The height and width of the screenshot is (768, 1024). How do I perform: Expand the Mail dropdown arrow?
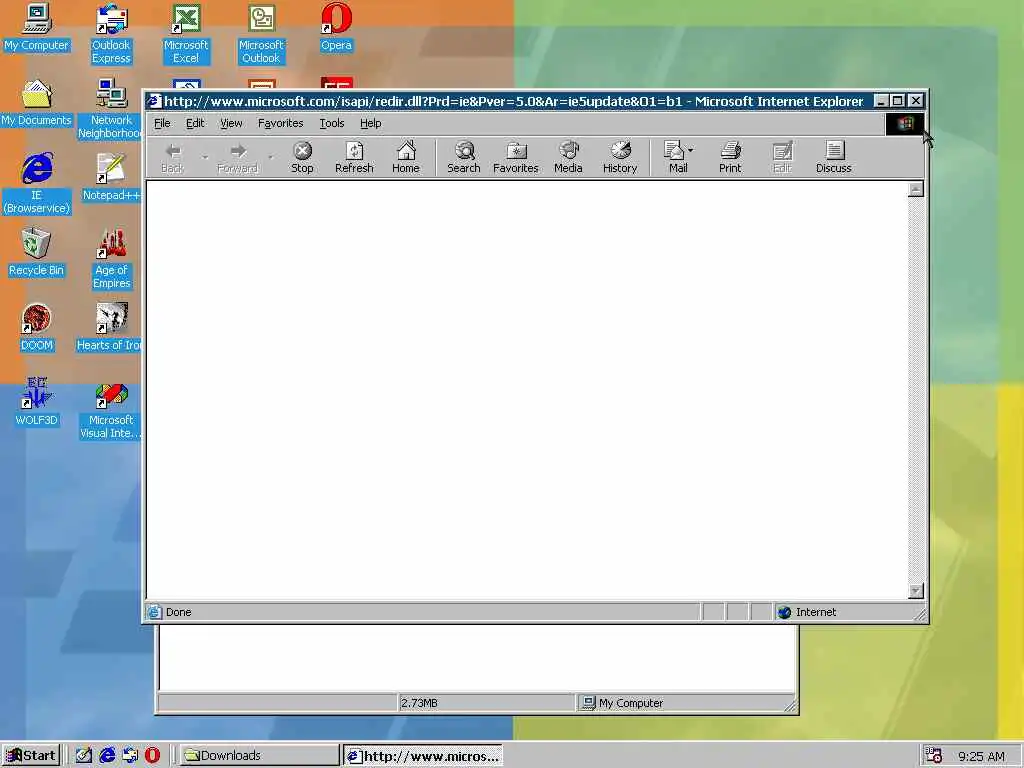point(691,150)
